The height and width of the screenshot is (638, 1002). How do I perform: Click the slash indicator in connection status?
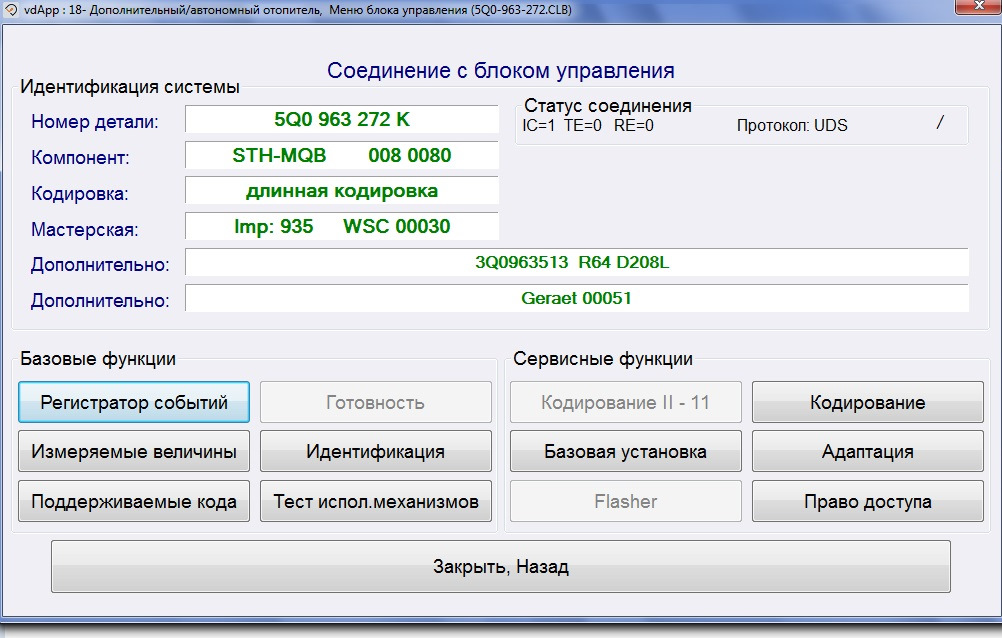pyautogui.click(x=940, y=122)
